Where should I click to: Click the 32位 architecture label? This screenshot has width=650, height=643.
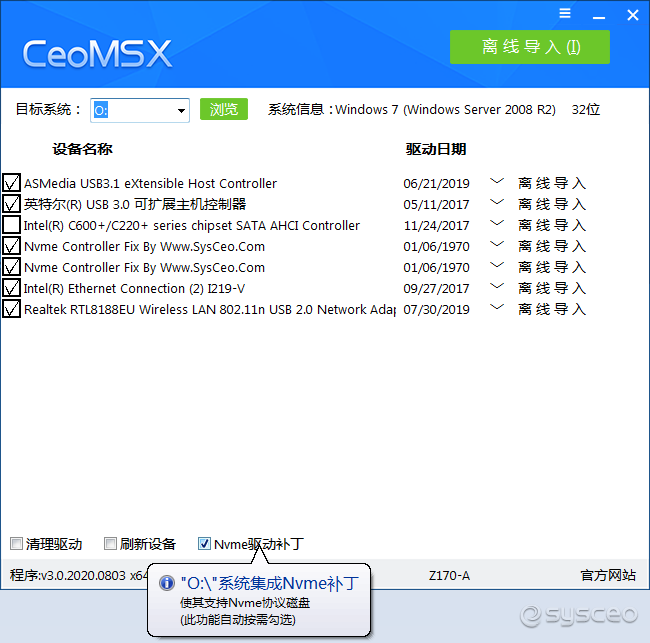tap(585, 109)
